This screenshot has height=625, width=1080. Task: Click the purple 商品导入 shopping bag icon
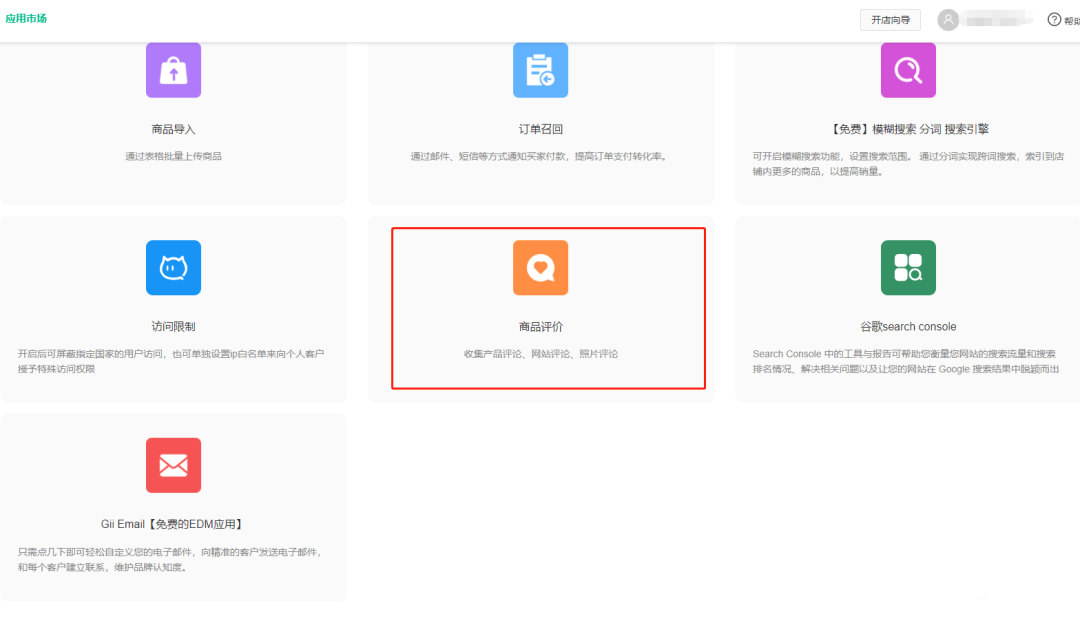click(x=173, y=70)
